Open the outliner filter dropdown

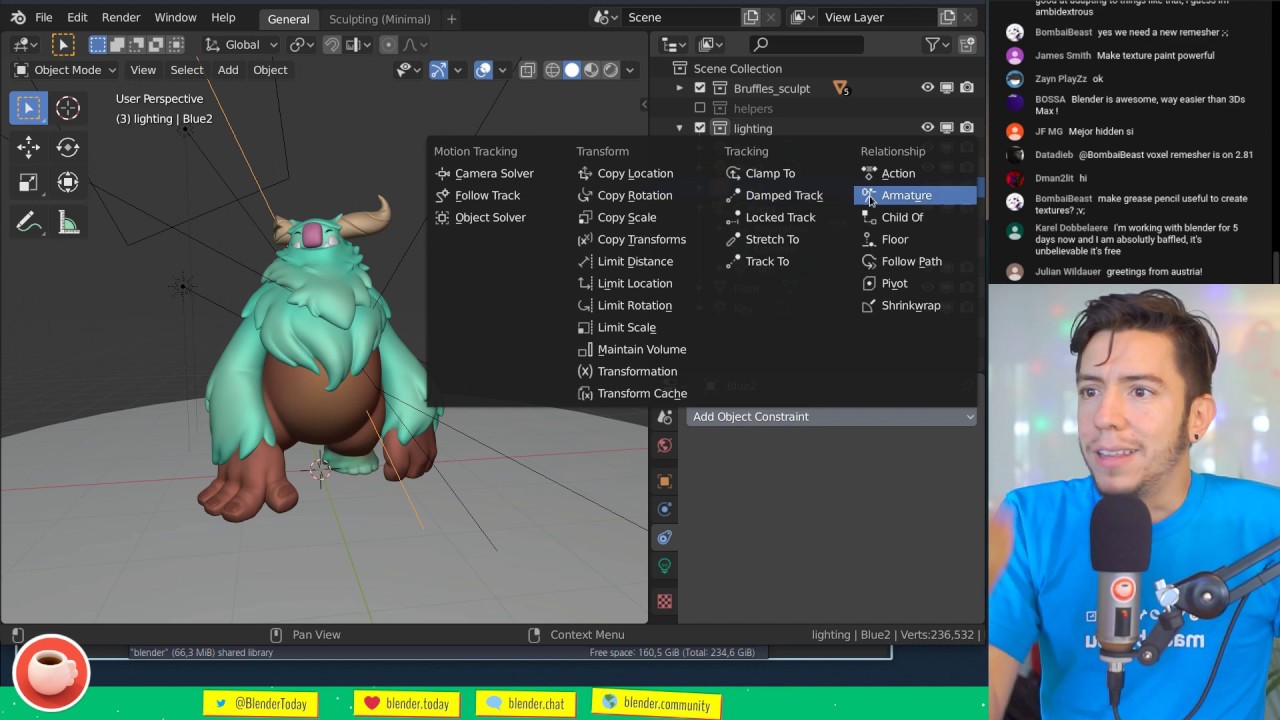936,44
